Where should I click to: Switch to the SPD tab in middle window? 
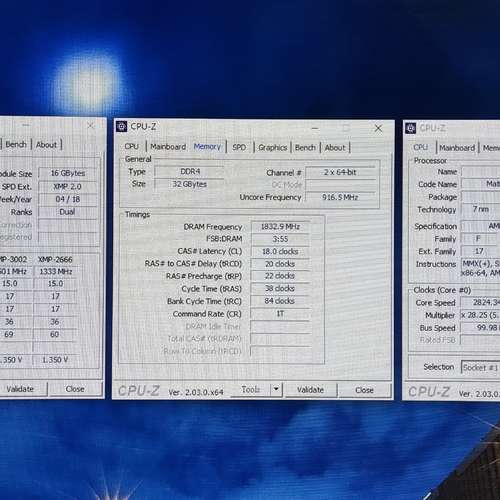click(x=239, y=147)
